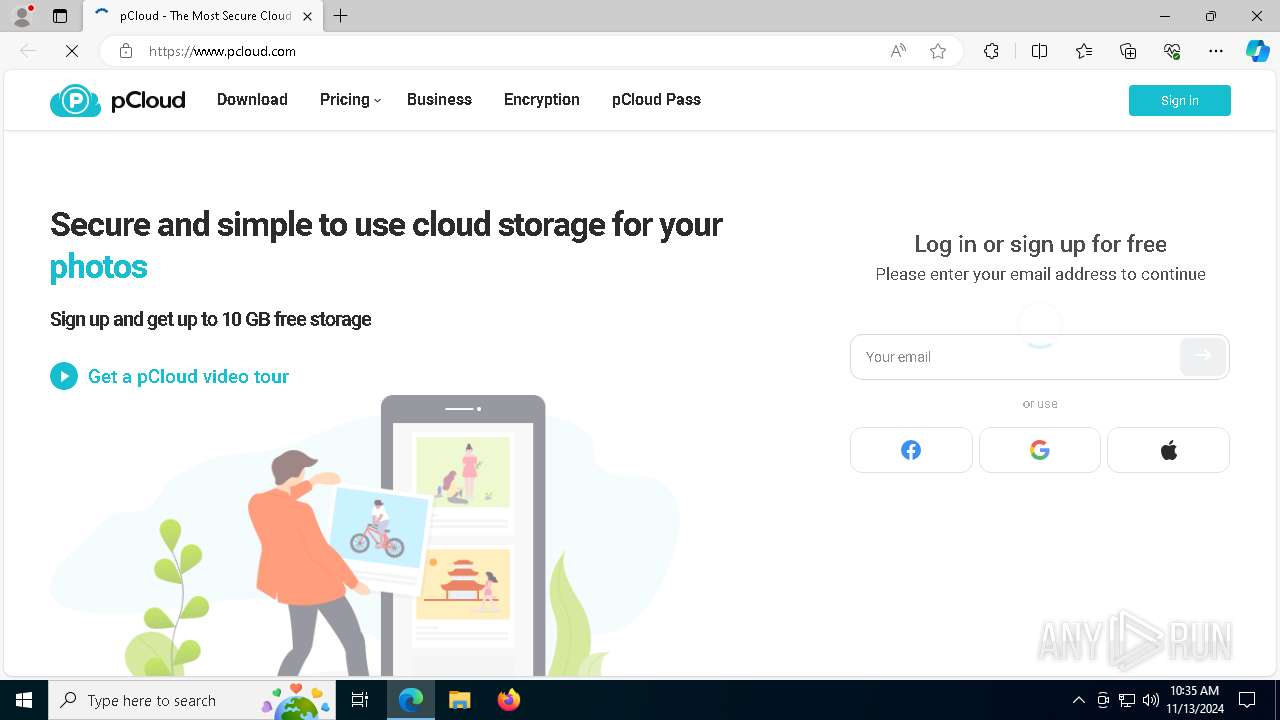Screen dimensions: 1280x720
Task: Open browser Extensions menu
Action: pos(991,51)
